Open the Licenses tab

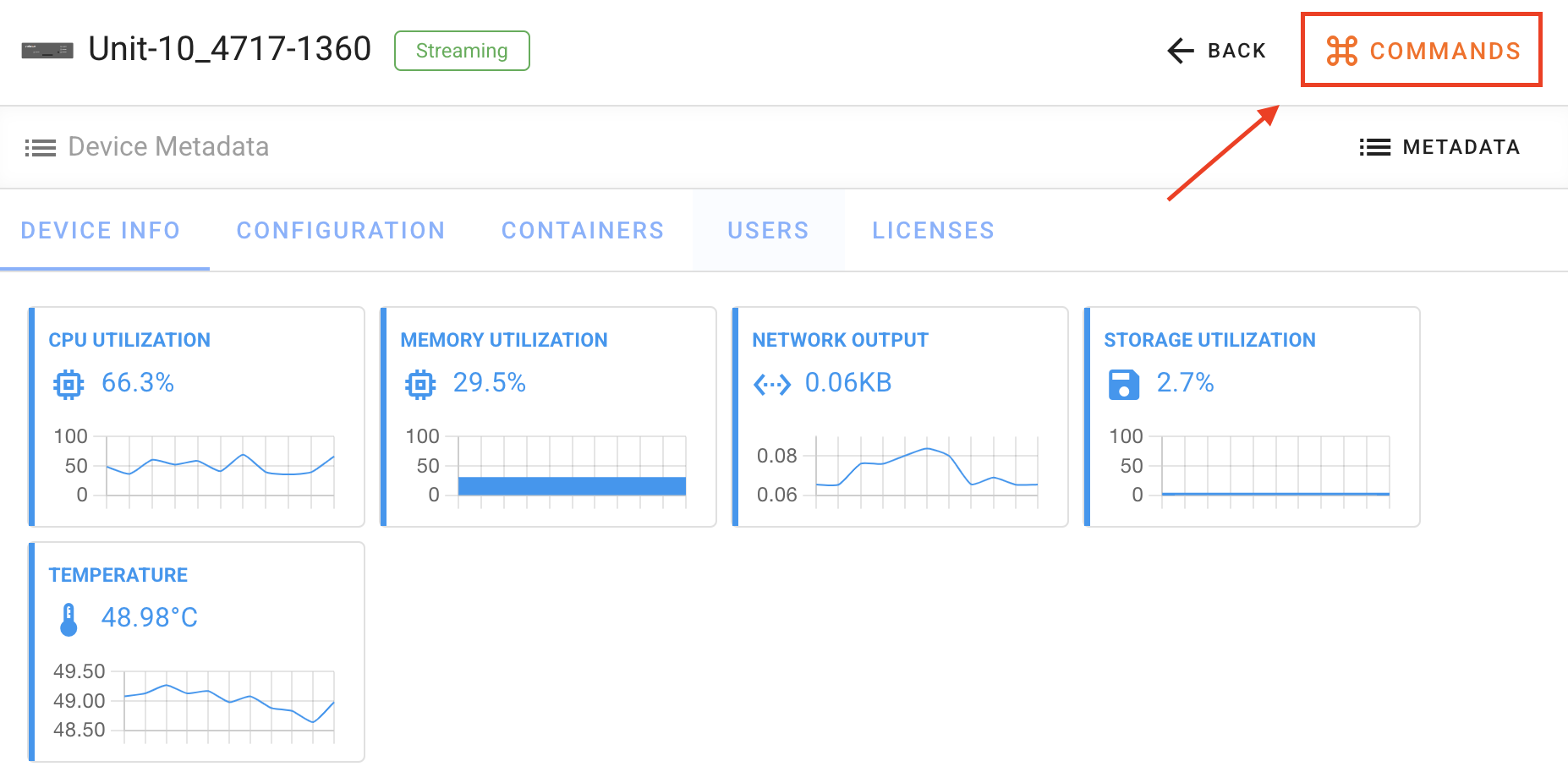point(933,230)
